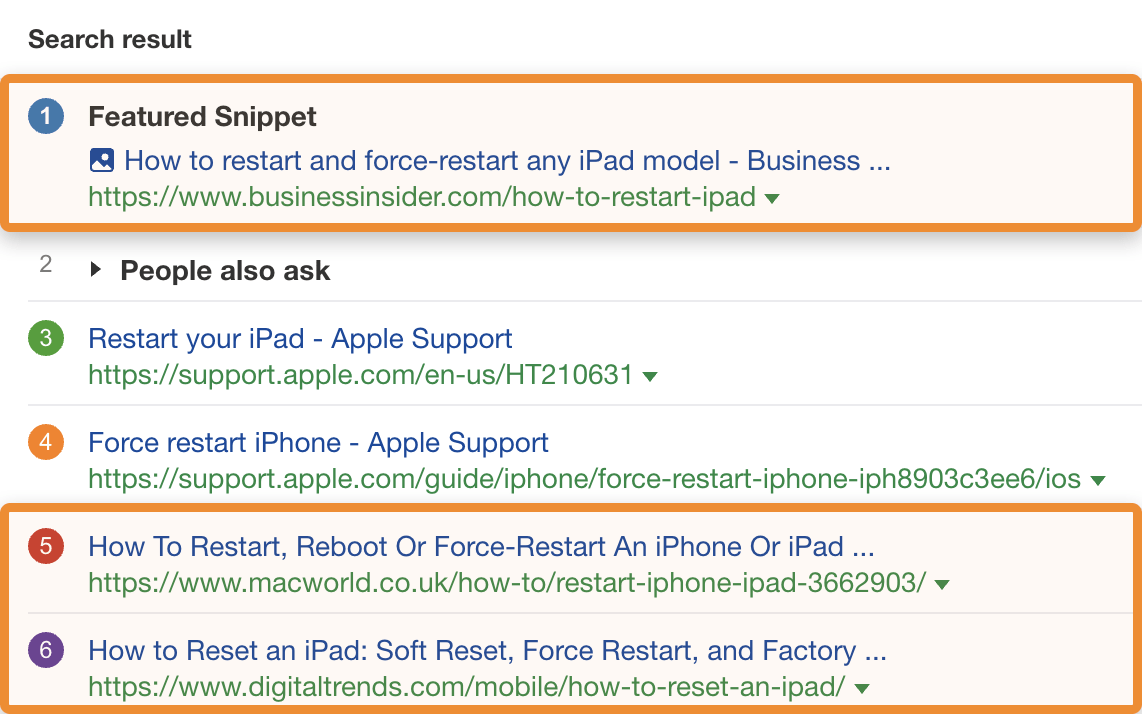Click the blue number 1 position badge

click(46, 117)
